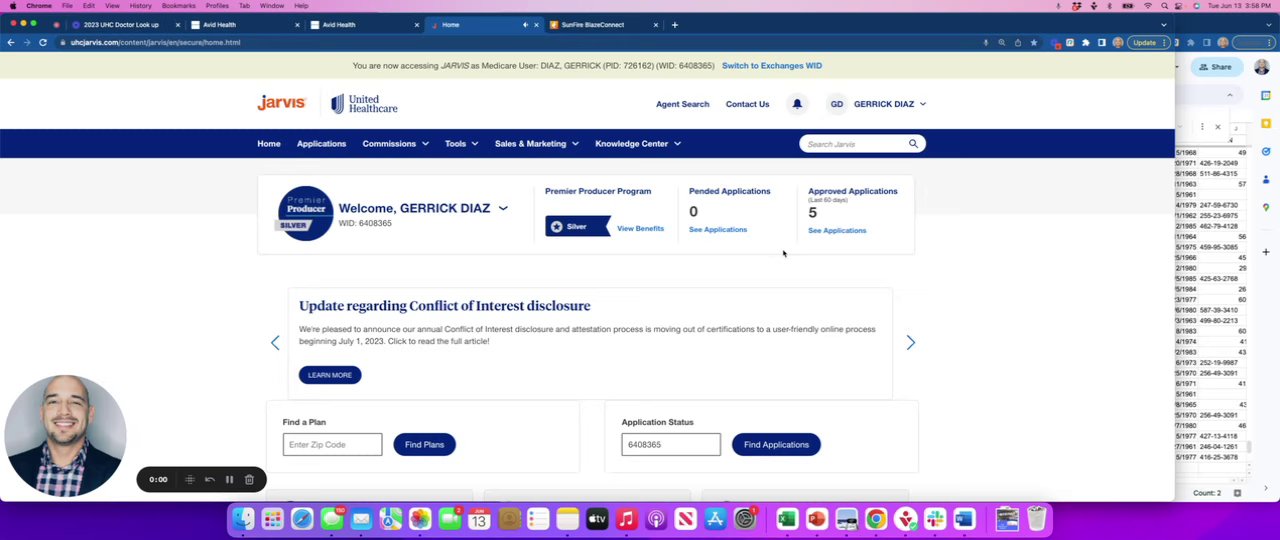Screen dimensions: 1280x540
Task: Click the Jarvis logo
Action: coord(281,103)
